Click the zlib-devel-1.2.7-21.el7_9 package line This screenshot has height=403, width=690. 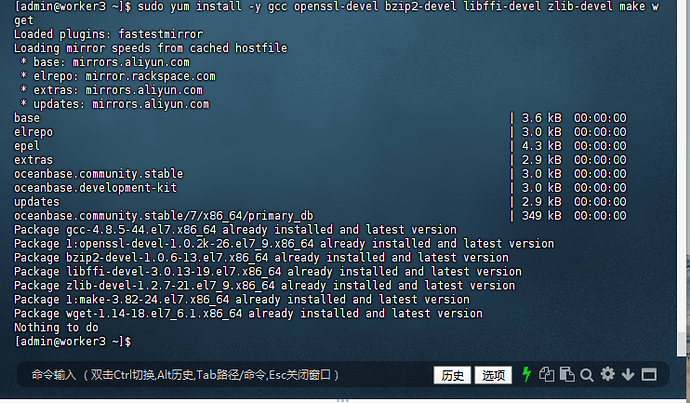click(264, 285)
